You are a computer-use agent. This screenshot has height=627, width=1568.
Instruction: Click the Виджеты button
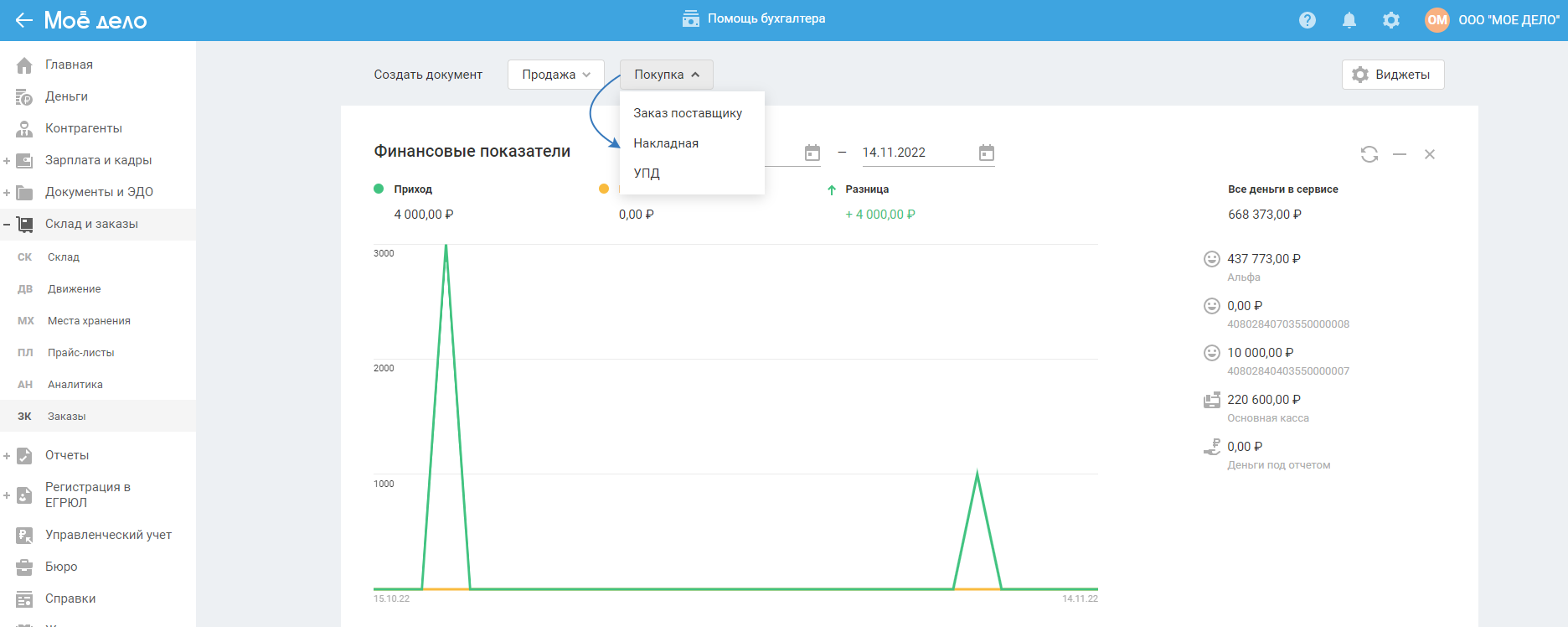point(1392,75)
